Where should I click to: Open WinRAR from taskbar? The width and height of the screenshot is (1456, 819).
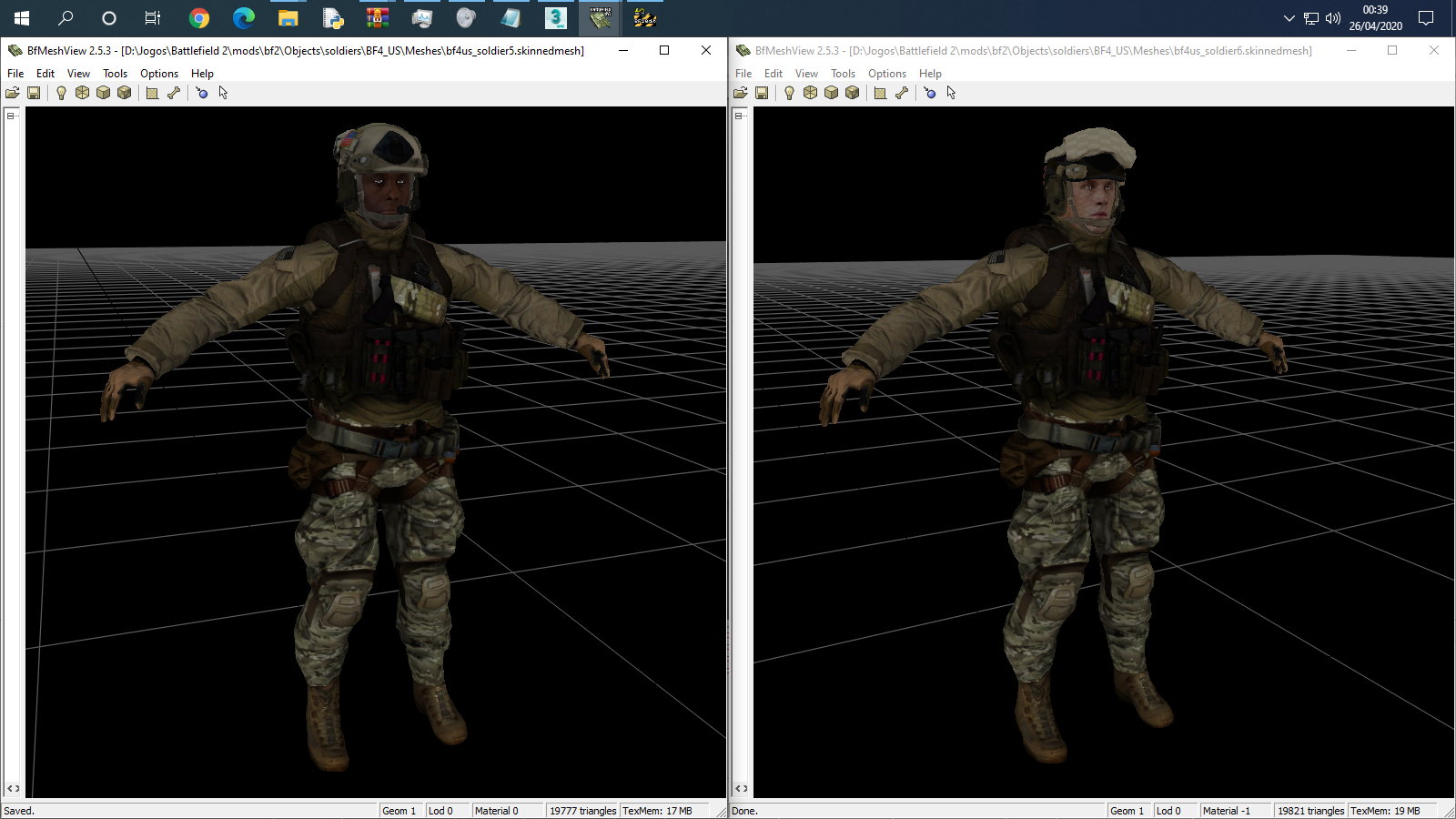click(x=377, y=18)
